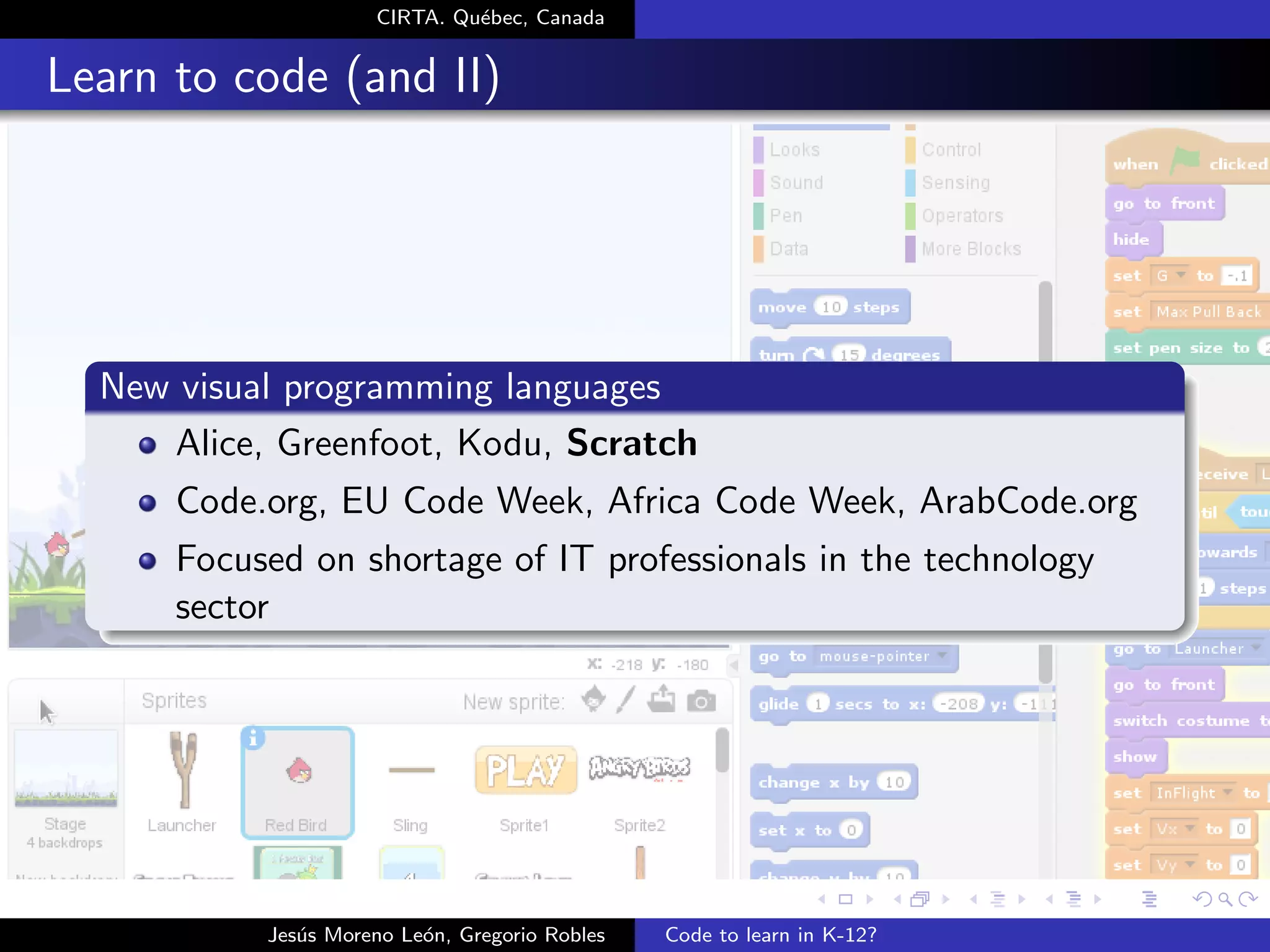Click the stage collapse triangle beside coordinates
The image size is (1270, 952).
[x=734, y=666]
